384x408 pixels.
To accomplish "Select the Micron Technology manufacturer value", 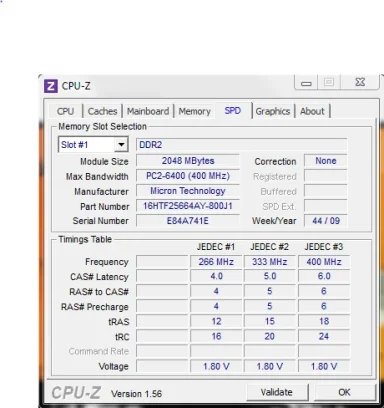I will pyautogui.click(x=188, y=191).
